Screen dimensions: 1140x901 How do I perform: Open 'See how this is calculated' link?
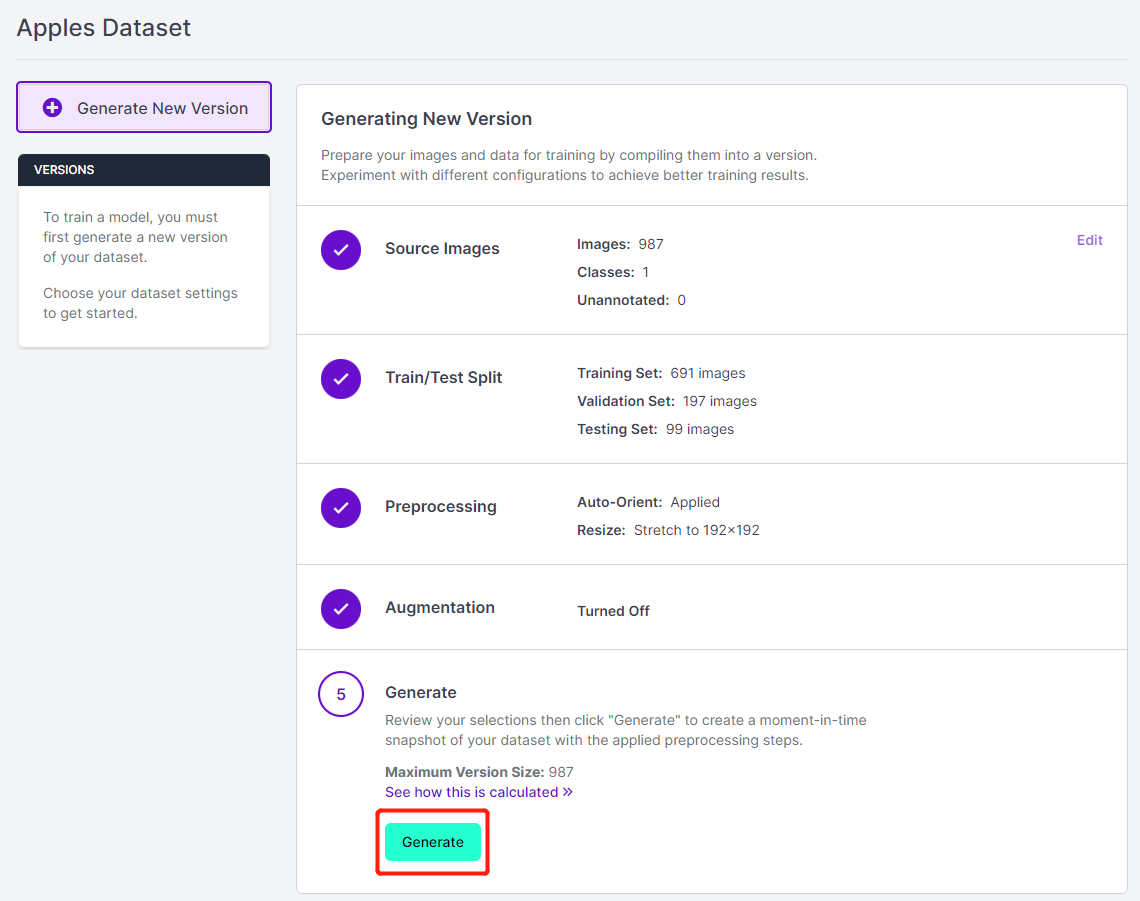[x=471, y=792]
